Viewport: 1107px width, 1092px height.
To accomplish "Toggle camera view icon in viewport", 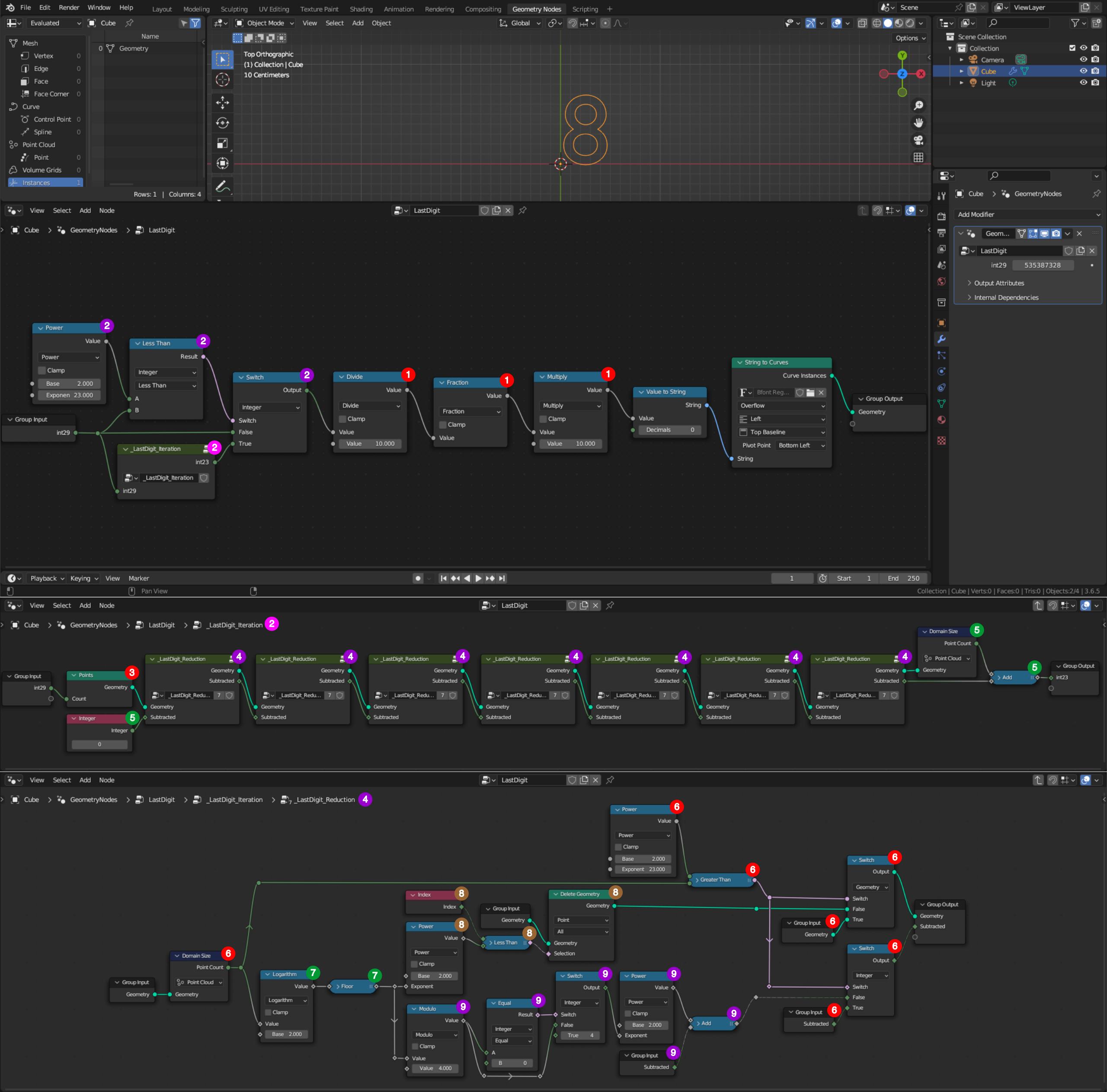I will point(918,141).
